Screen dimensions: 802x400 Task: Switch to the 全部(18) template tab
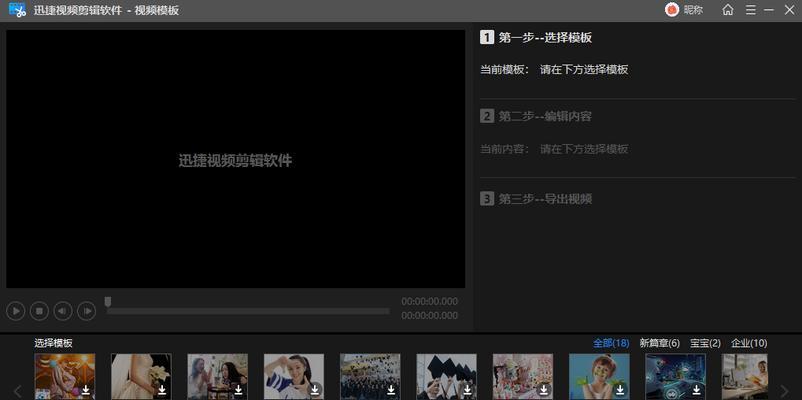(x=611, y=343)
